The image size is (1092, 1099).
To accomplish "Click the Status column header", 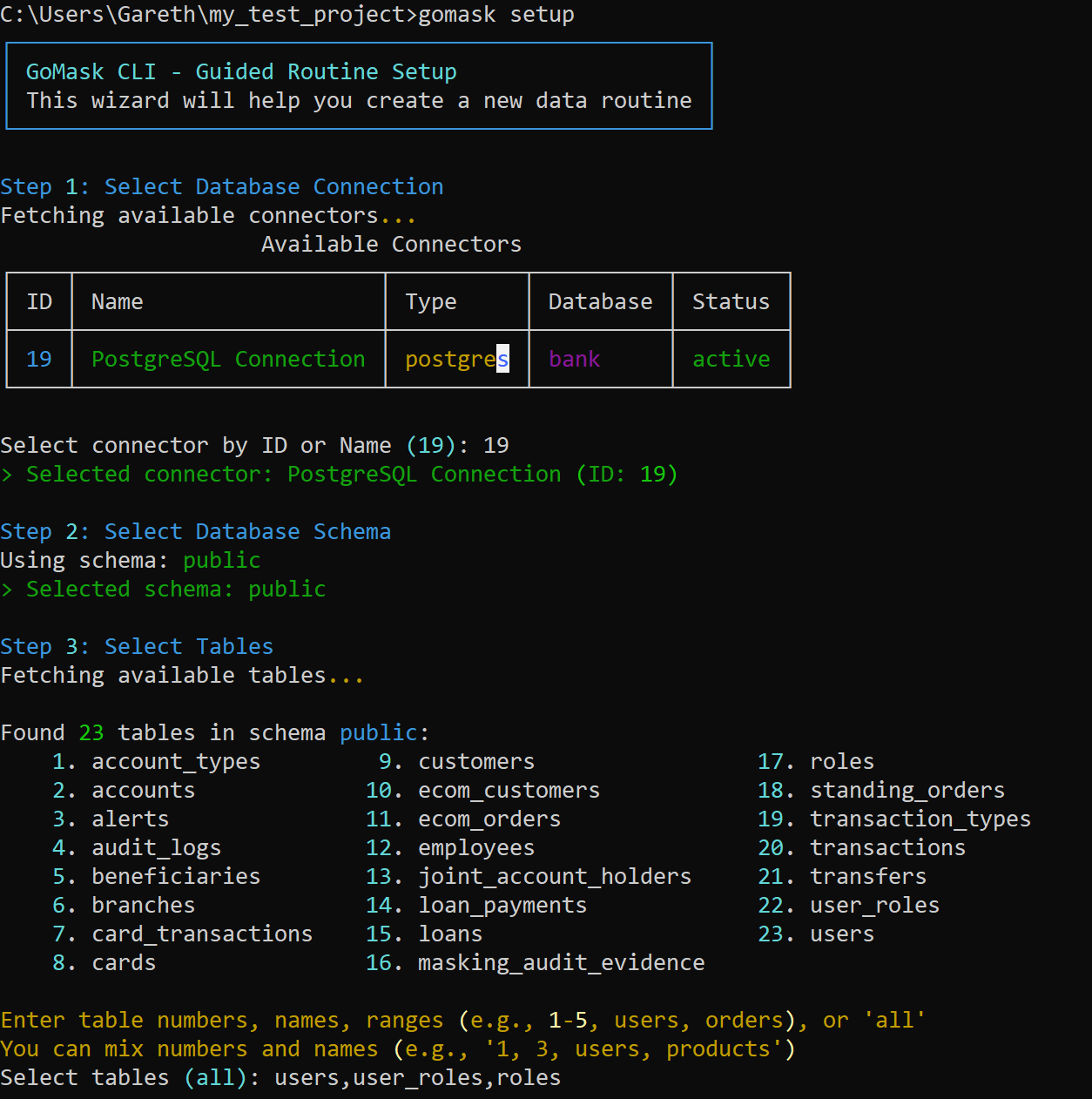I will point(731,301).
